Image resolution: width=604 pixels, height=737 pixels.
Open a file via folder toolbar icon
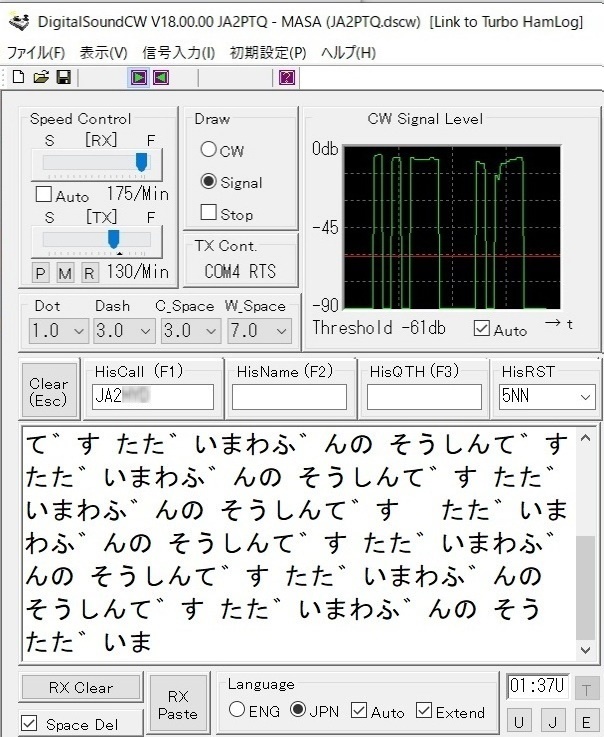[41, 77]
